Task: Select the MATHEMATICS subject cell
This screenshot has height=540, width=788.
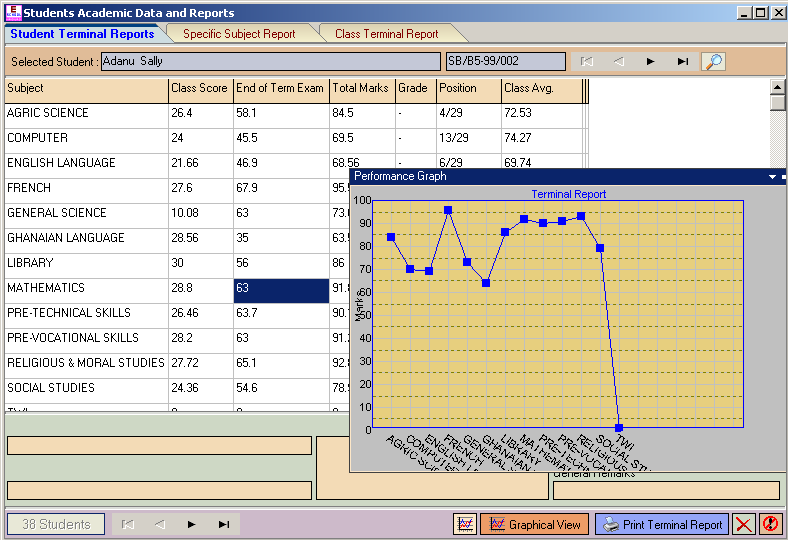Action: [x=86, y=291]
